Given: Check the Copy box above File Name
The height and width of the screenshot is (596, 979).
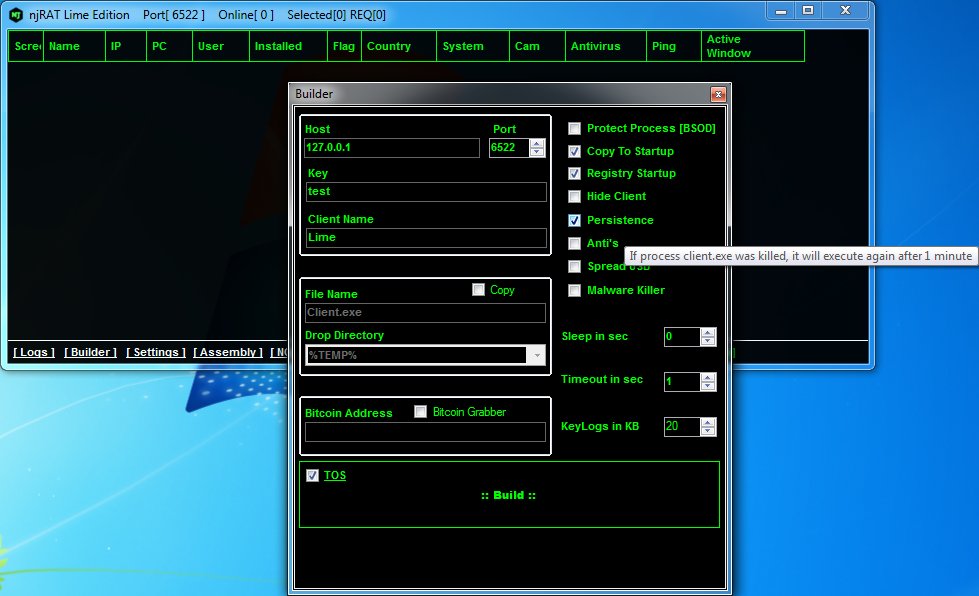Looking at the screenshot, I should tap(478, 290).
